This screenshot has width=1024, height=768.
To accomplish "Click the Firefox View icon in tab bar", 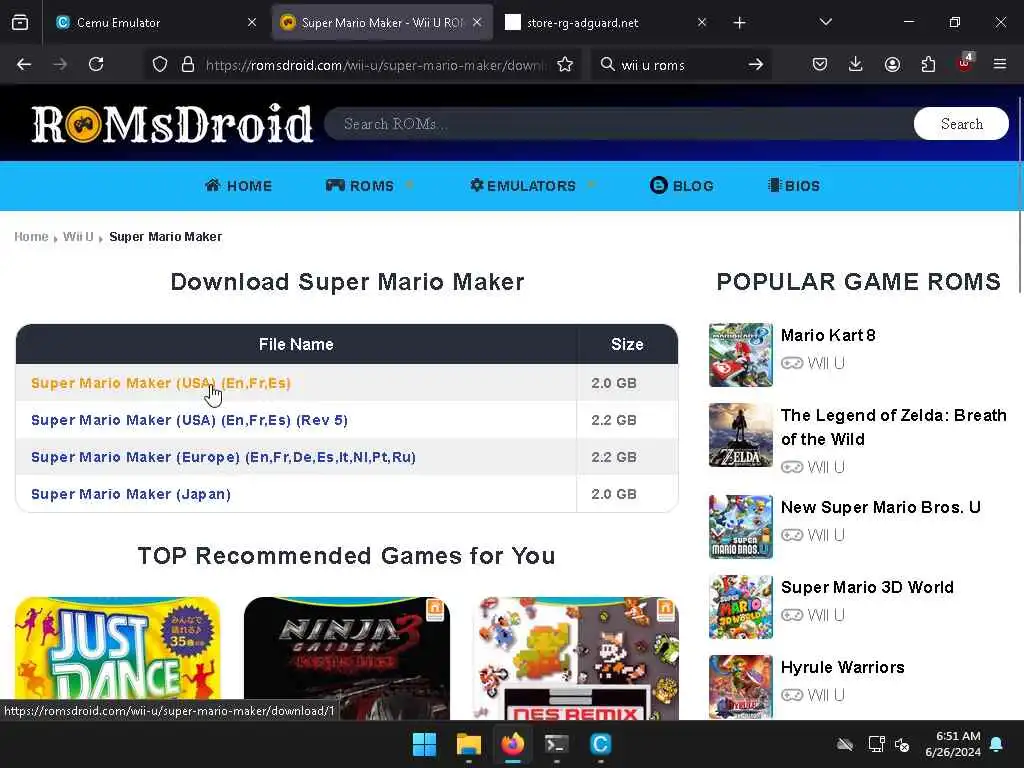I will (20, 22).
